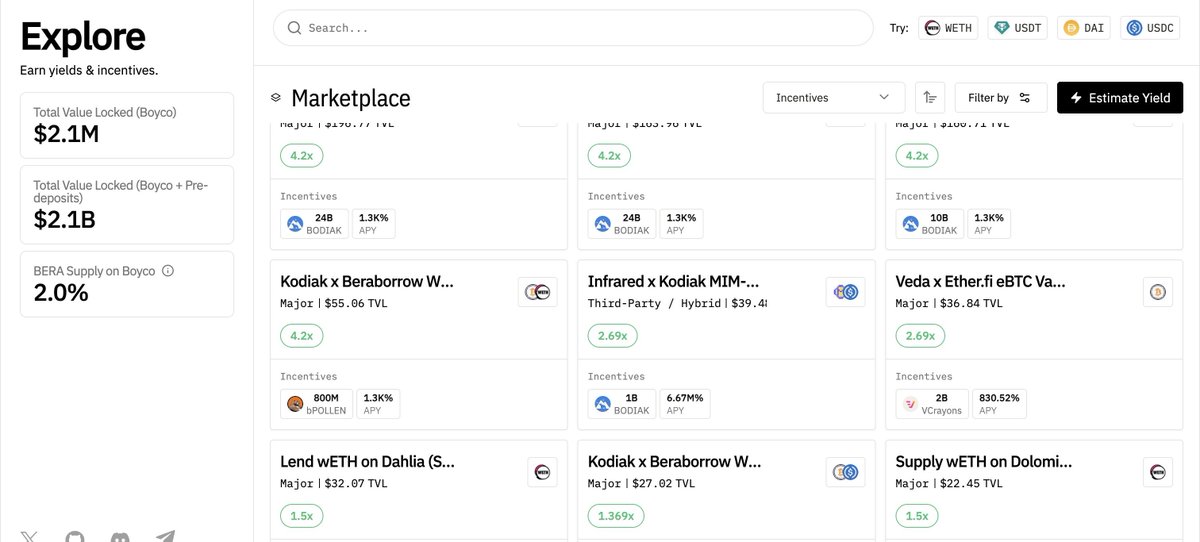Click the Telegram paper-plane icon
The width and height of the screenshot is (1200, 542).
point(165,537)
